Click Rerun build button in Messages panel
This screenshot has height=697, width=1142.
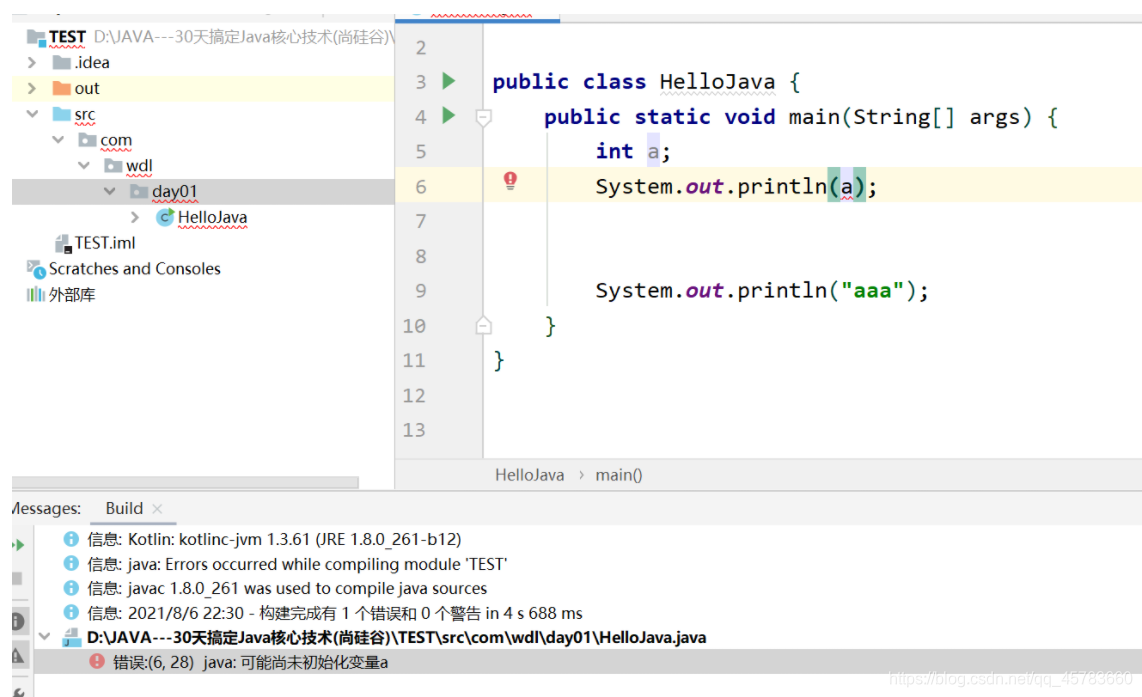coord(19,545)
